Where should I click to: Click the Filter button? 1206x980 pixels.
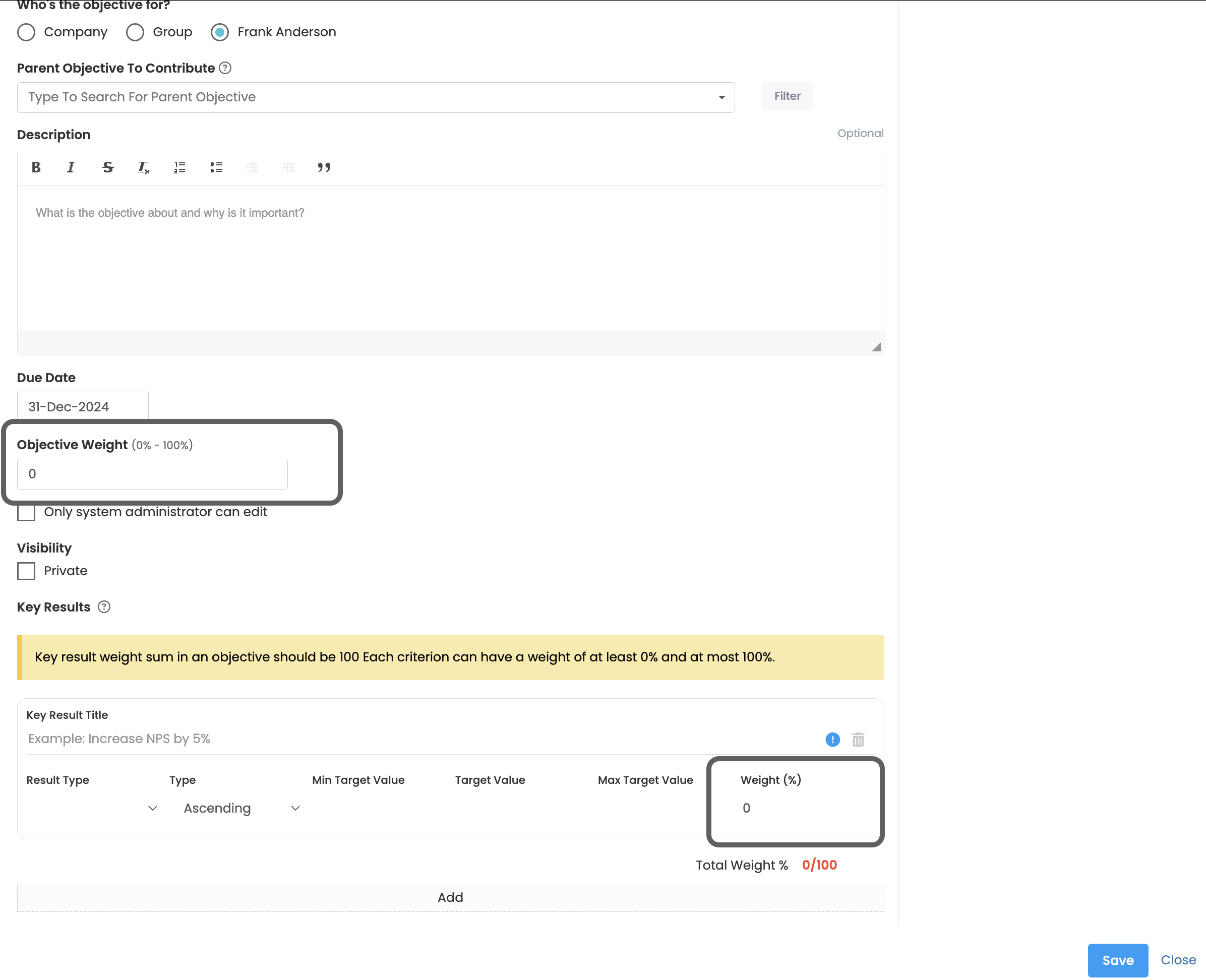point(787,96)
